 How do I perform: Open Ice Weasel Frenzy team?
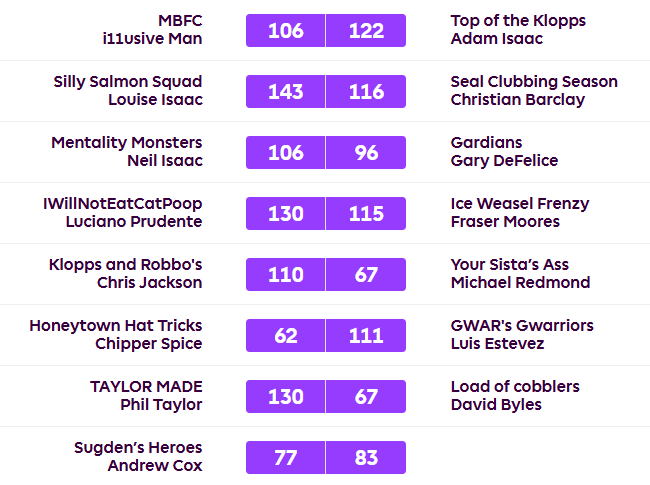[x=520, y=204]
